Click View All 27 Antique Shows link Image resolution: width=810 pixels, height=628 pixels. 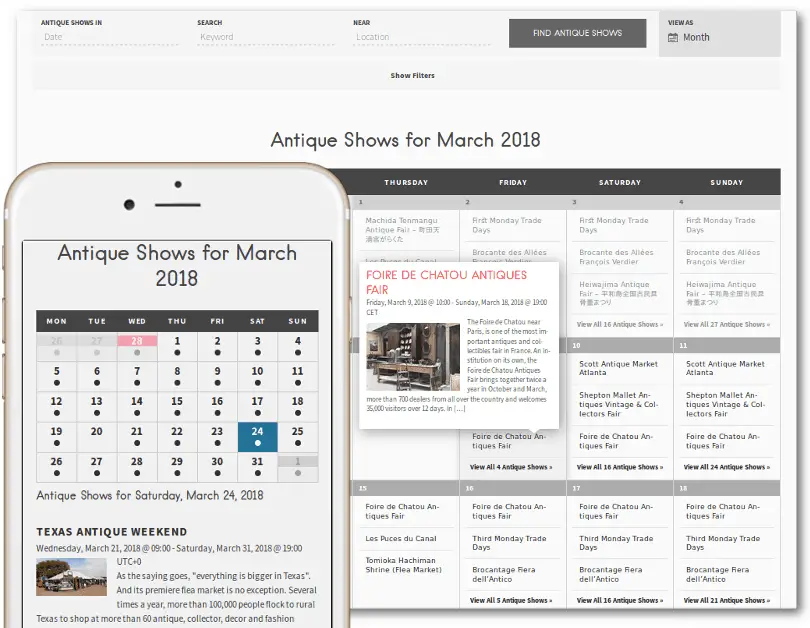726,324
